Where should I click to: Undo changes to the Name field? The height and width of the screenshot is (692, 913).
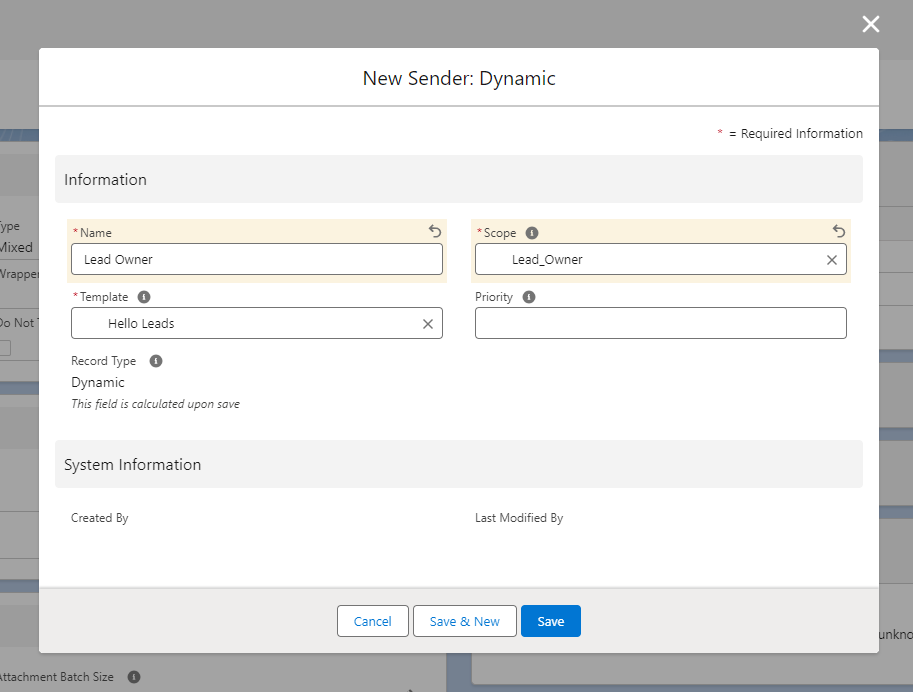pyautogui.click(x=435, y=231)
